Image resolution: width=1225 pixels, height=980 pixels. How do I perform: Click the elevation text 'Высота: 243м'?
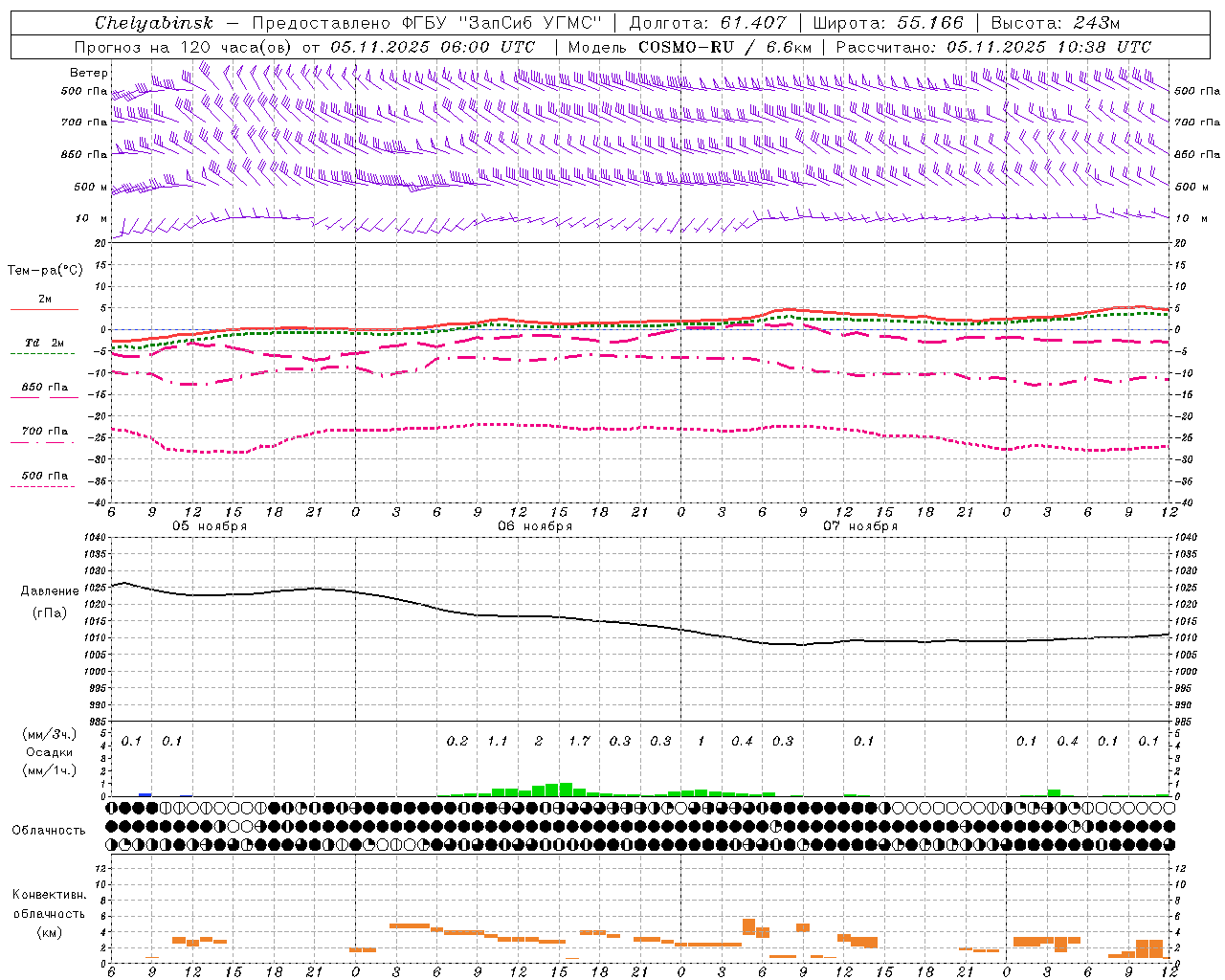(x=1056, y=23)
